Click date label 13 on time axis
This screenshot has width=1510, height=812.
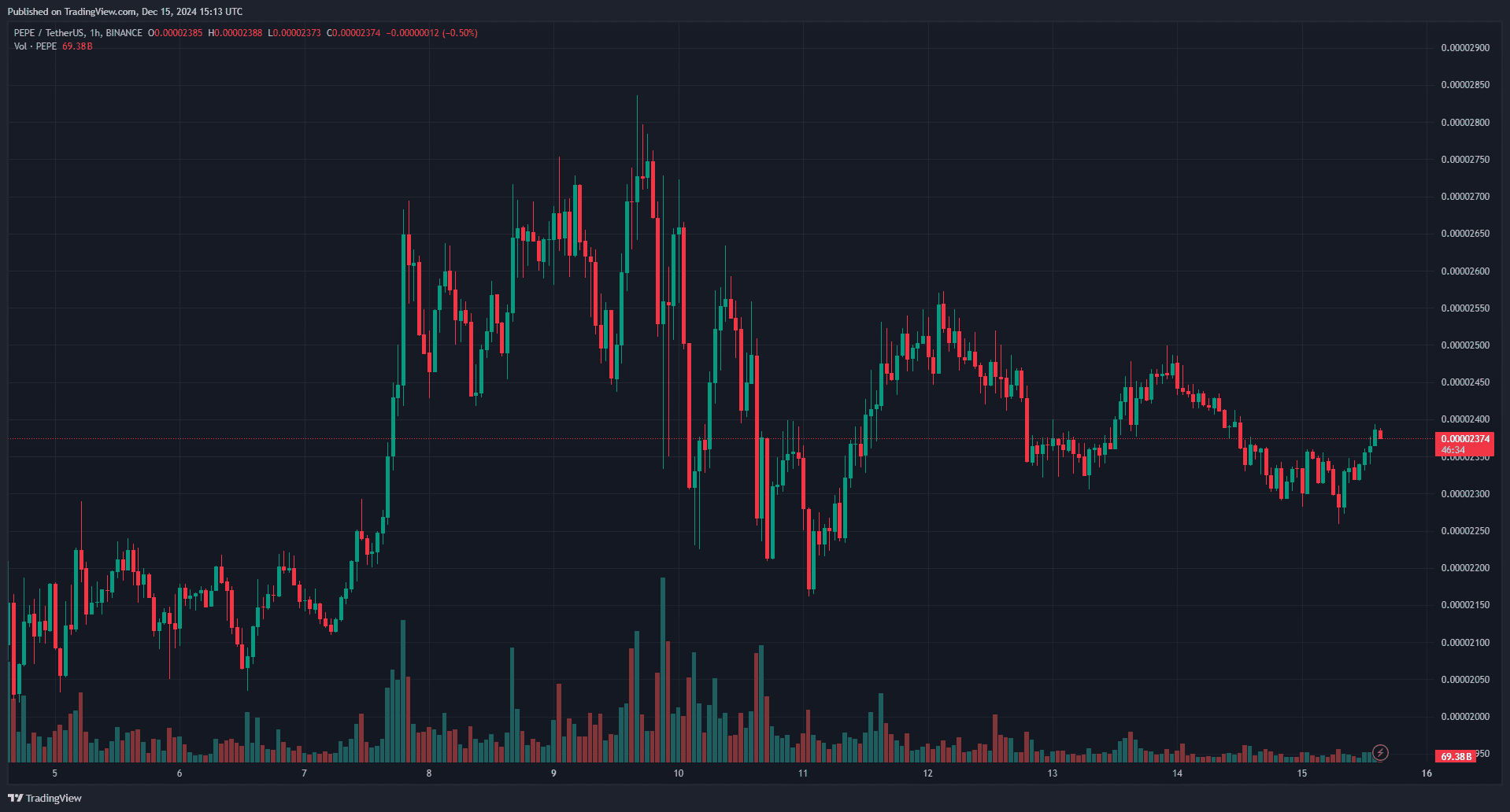[1053, 773]
